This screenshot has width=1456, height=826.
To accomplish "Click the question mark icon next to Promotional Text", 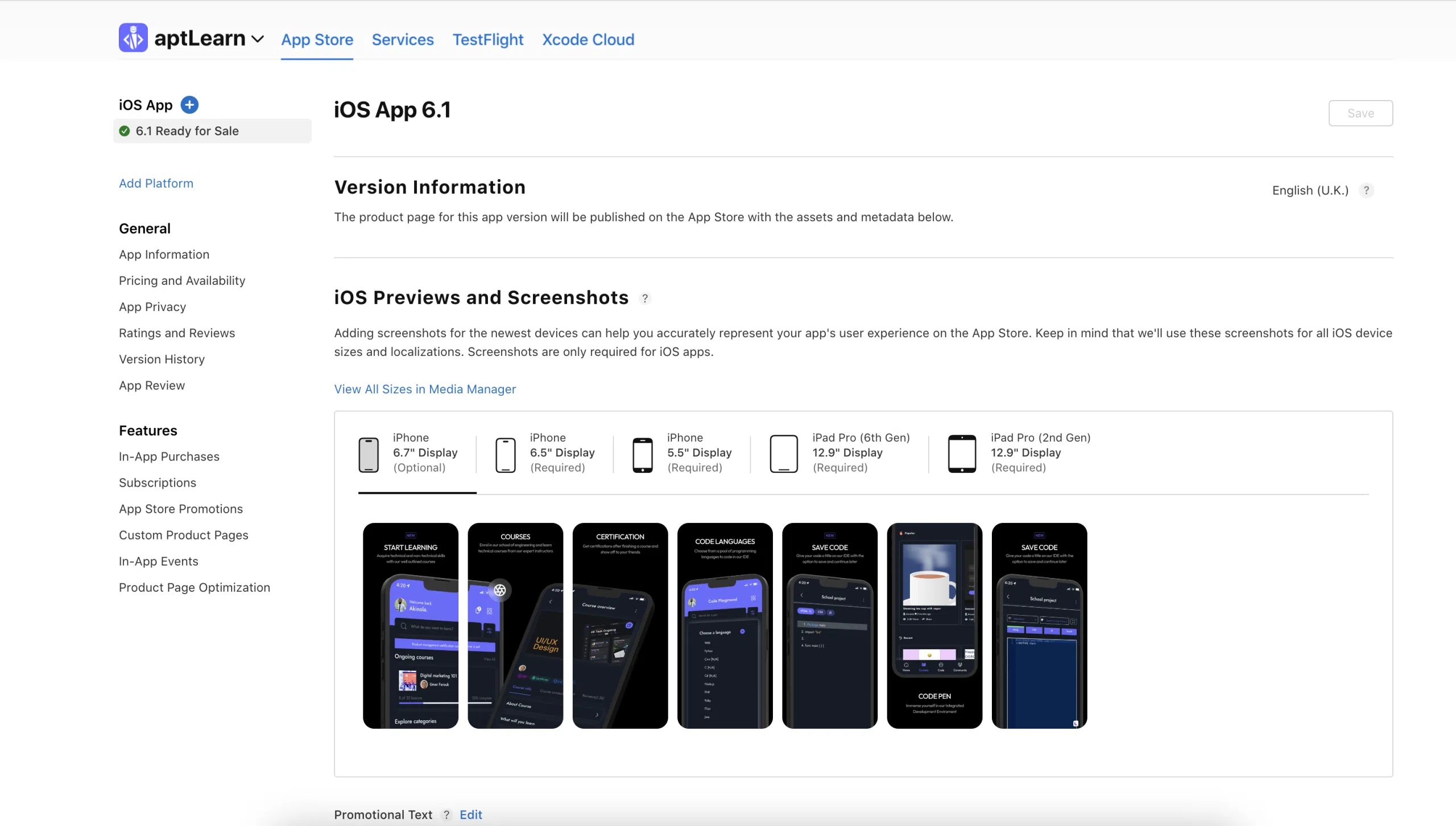I will [x=446, y=814].
